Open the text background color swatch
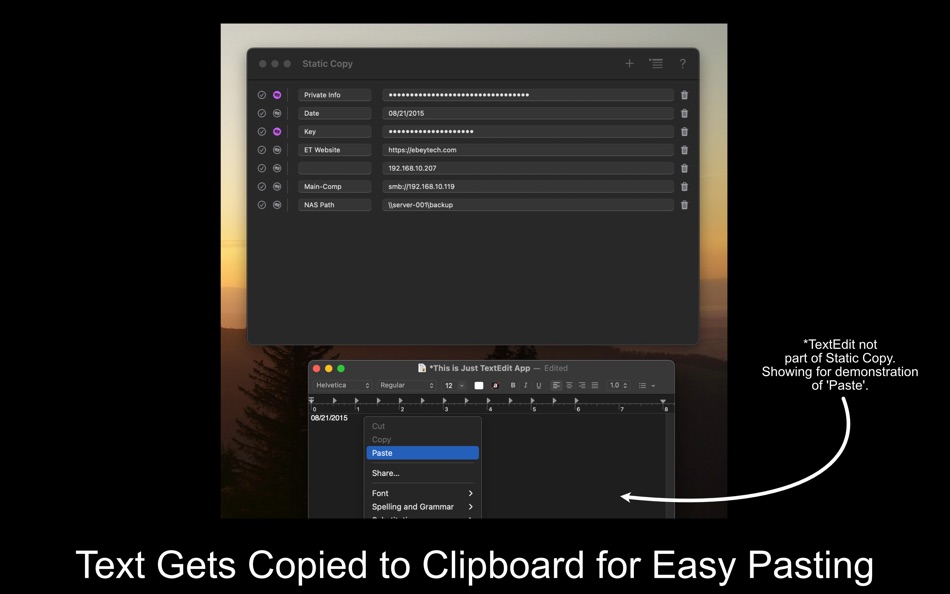The image size is (950, 594). tap(495, 385)
